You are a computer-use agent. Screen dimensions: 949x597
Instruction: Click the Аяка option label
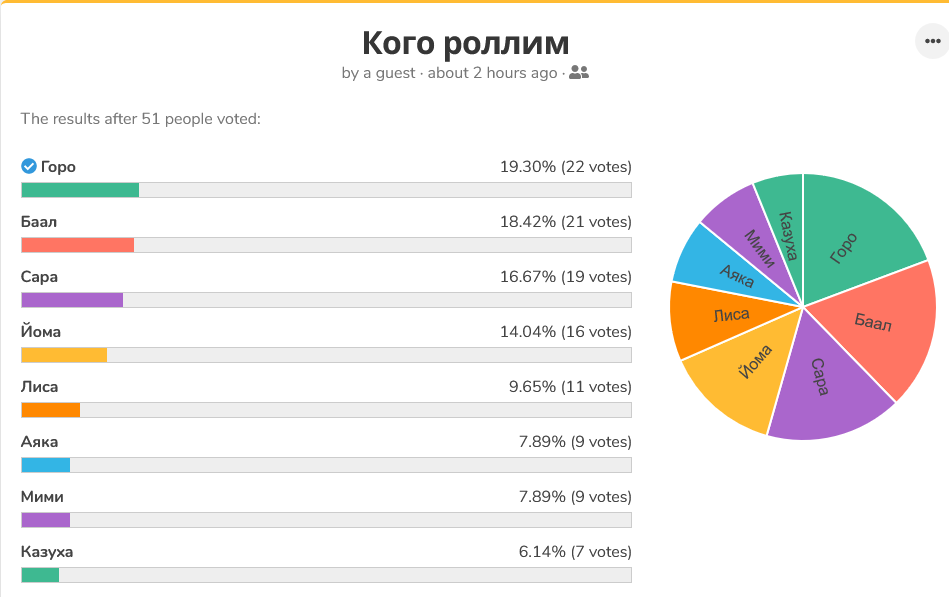[x=40, y=442]
